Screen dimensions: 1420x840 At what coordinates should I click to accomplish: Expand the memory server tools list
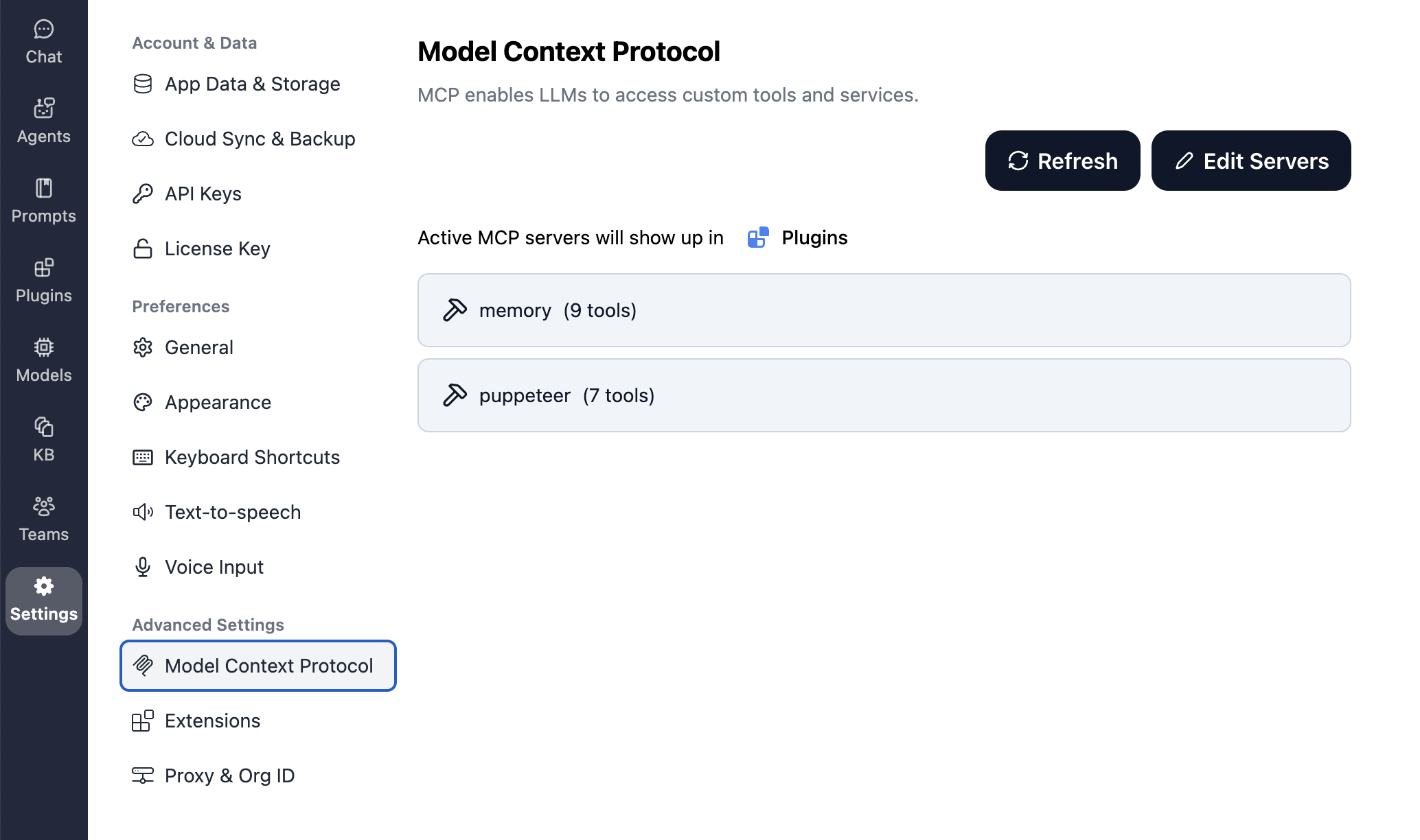click(x=884, y=310)
